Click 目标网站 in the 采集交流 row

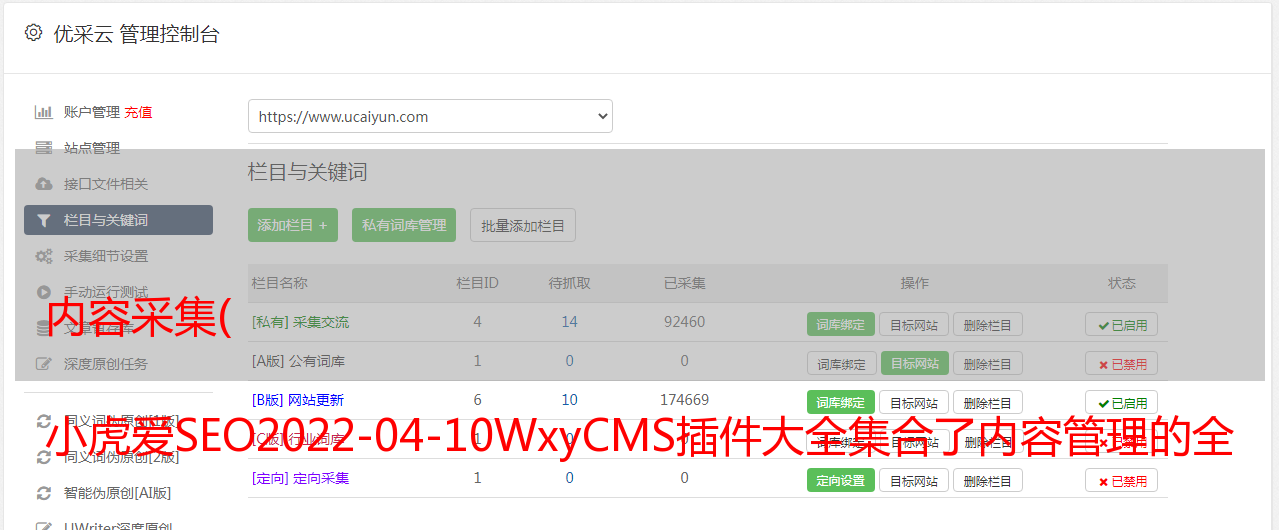tap(914, 324)
